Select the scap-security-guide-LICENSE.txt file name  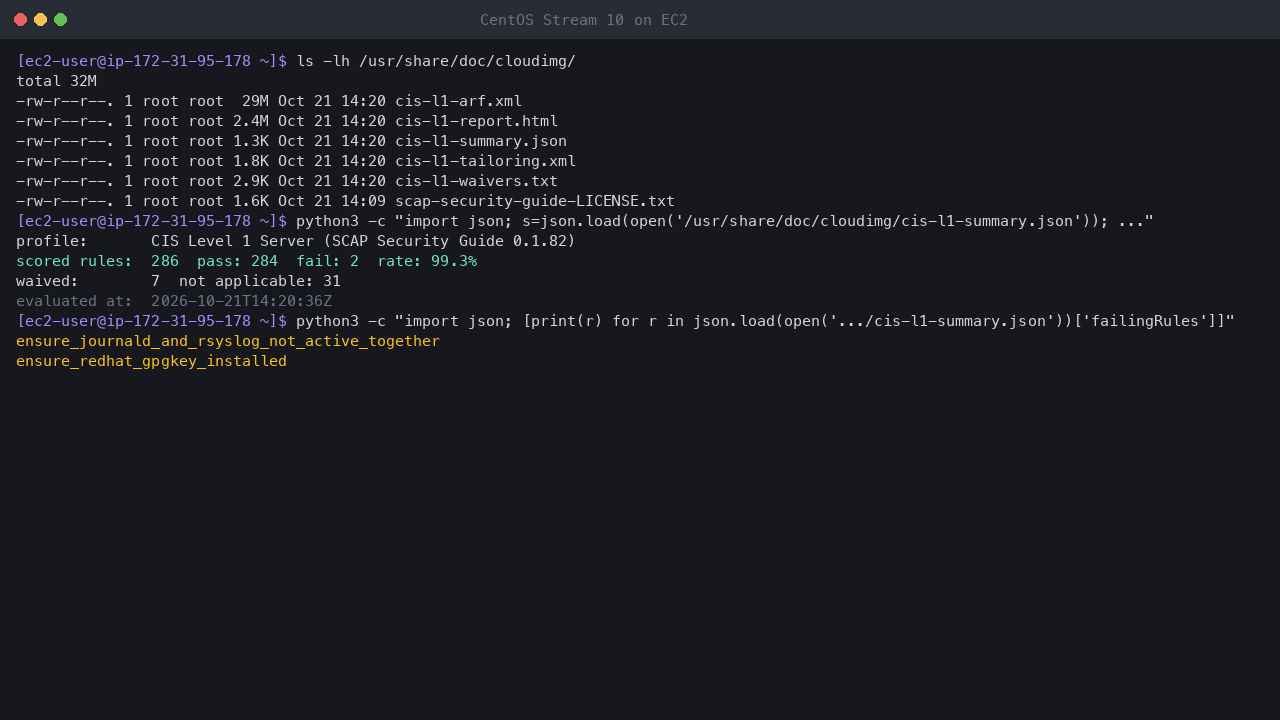point(535,201)
